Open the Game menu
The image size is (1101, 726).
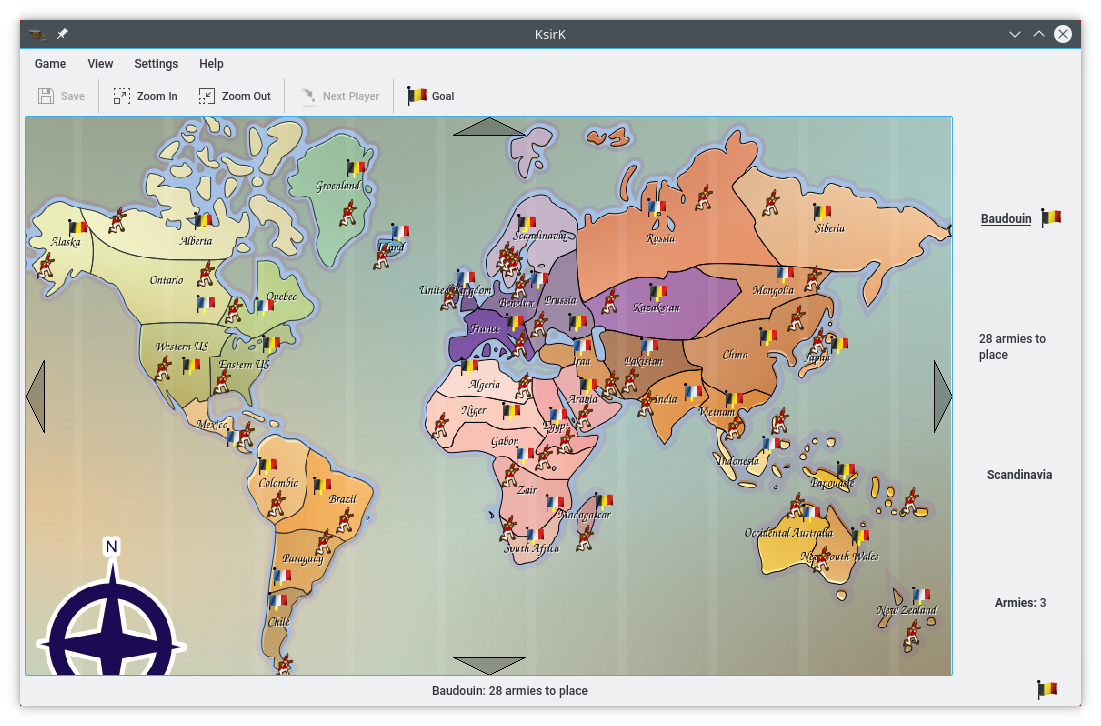pos(50,64)
